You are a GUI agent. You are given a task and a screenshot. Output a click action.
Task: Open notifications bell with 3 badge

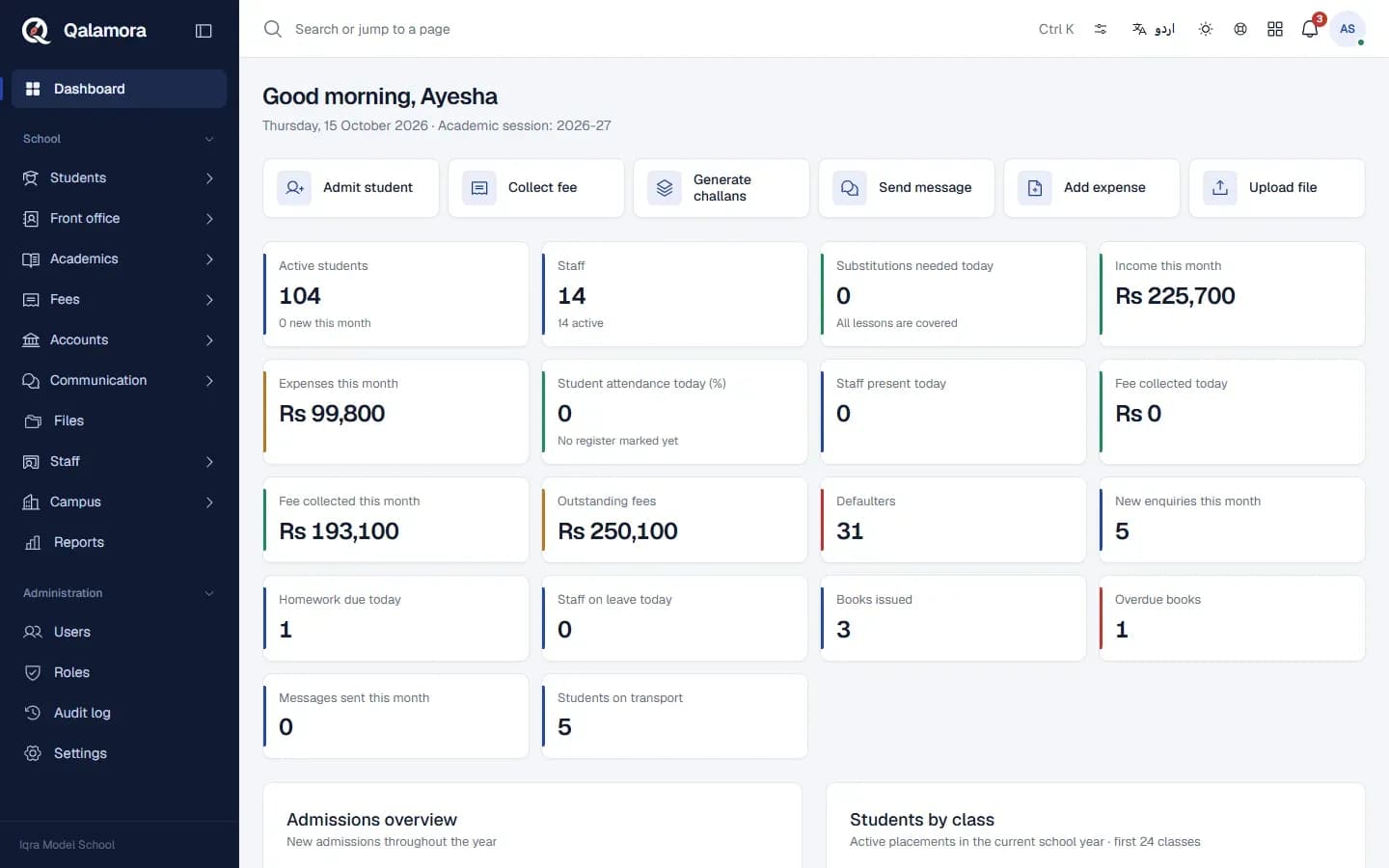[x=1310, y=28]
